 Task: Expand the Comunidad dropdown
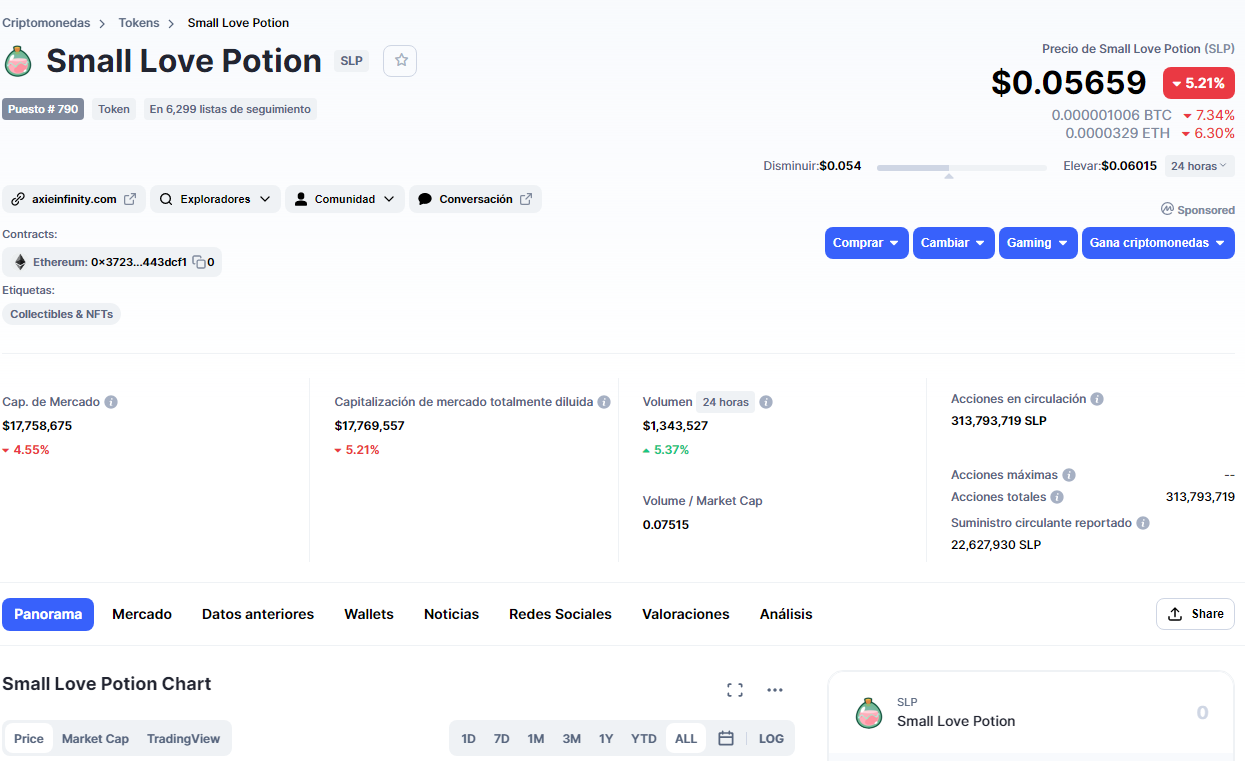[345, 199]
